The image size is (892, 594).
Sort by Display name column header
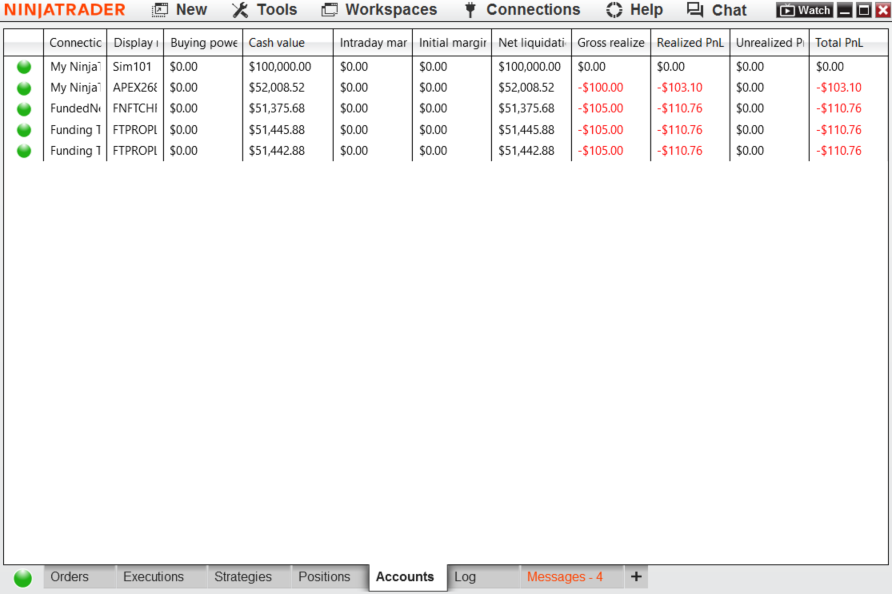tap(135, 43)
